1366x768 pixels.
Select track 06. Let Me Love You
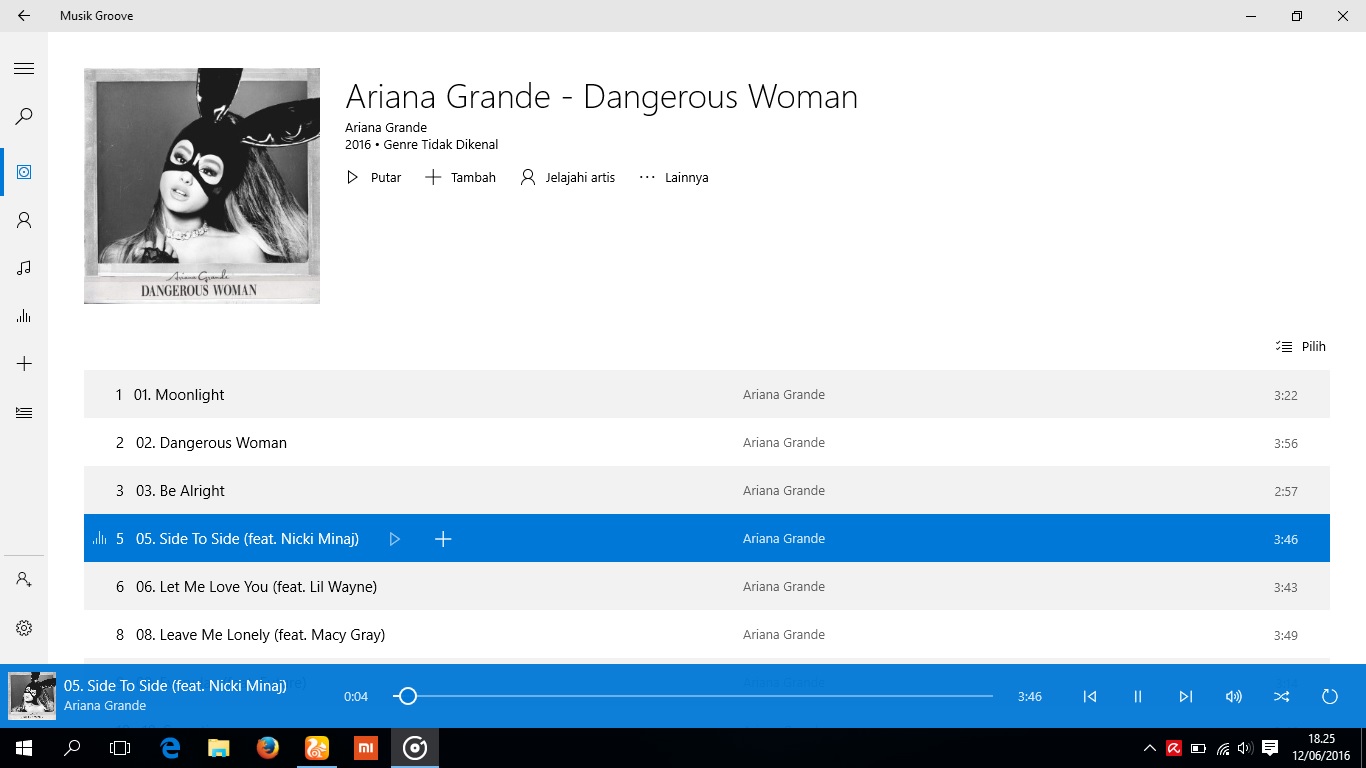click(707, 586)
